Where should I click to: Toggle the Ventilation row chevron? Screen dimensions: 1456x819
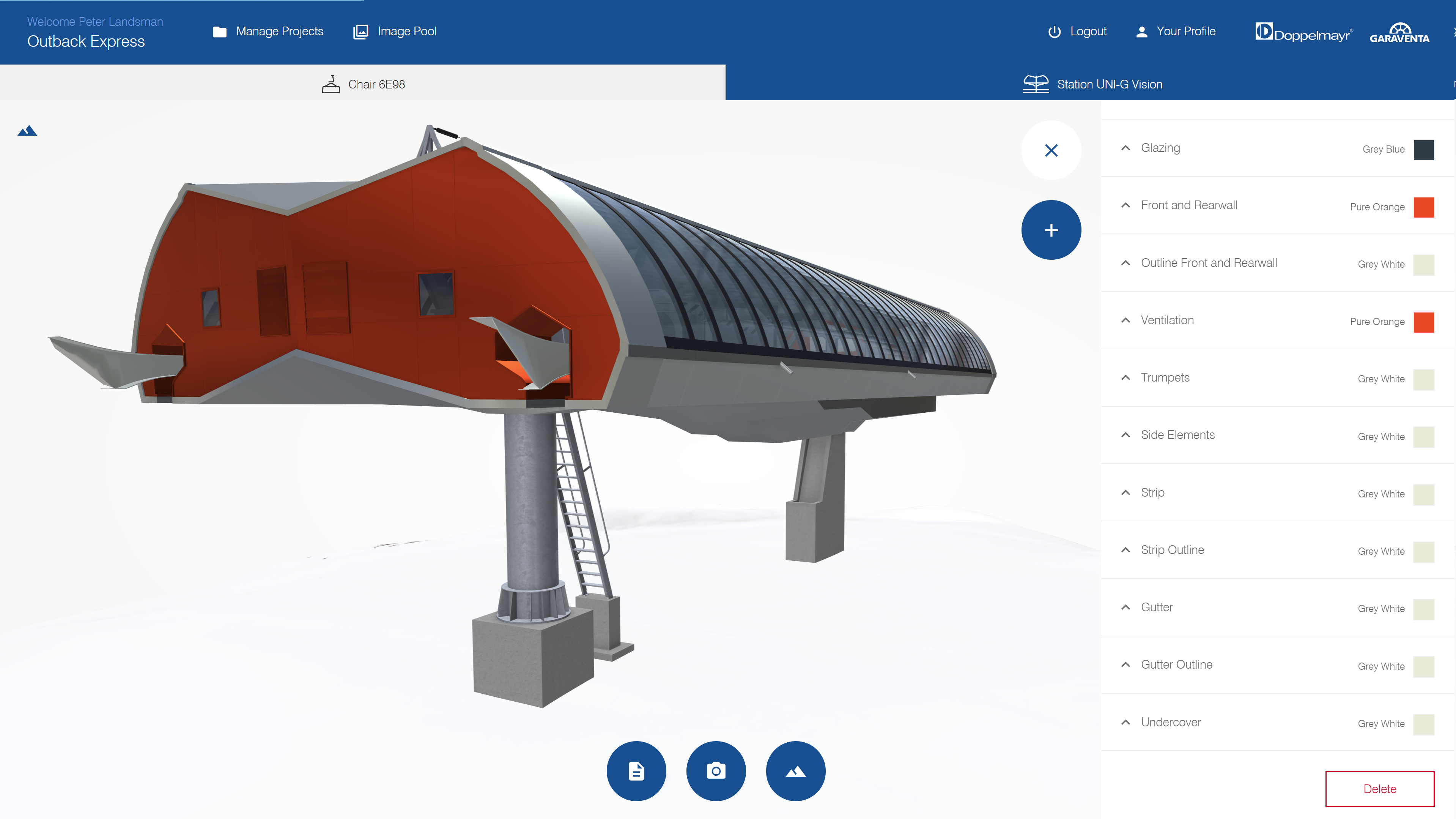coord(1125,320)
